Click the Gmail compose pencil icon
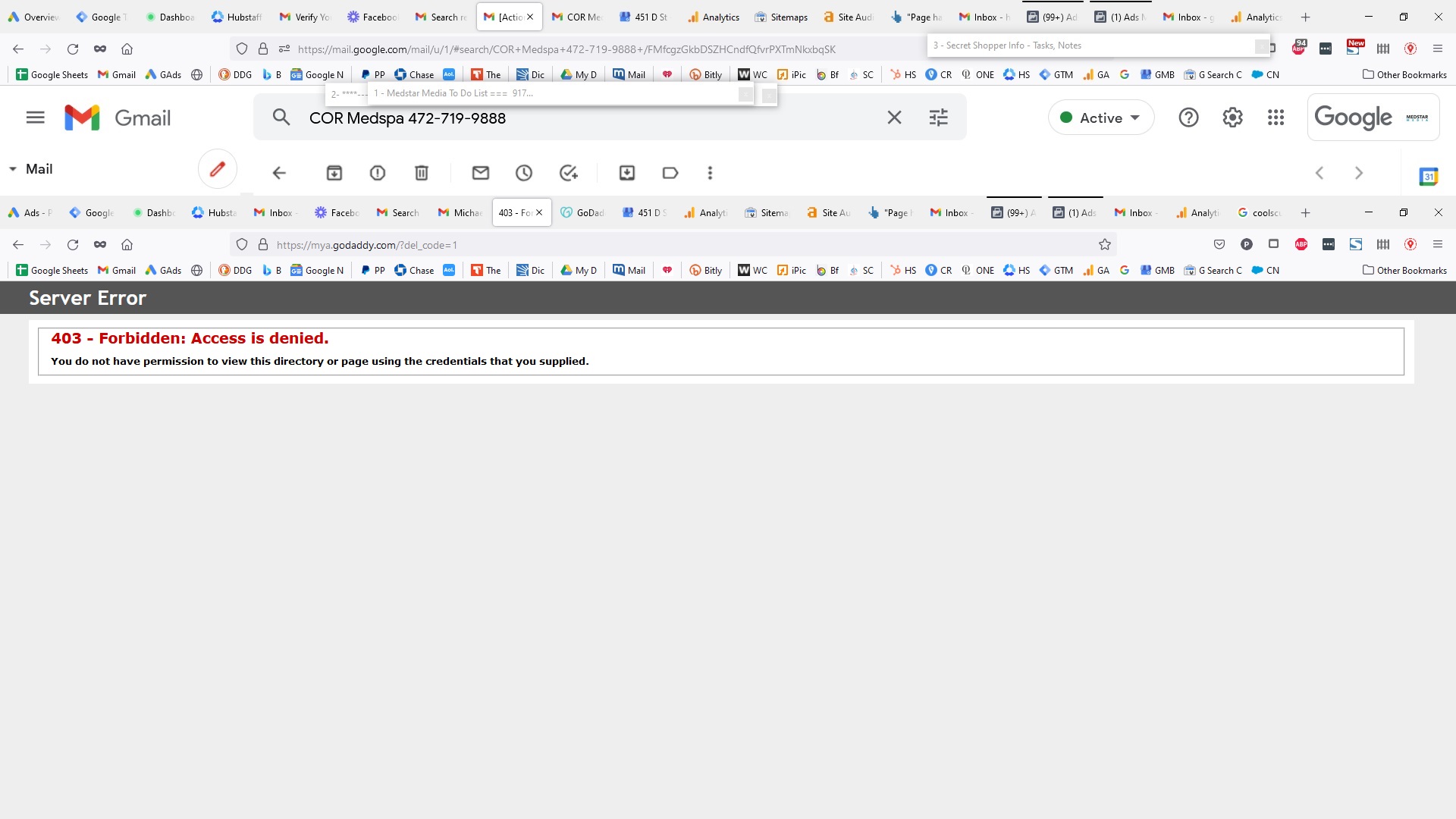This screenshot has height=819, width=1456. 218,169
